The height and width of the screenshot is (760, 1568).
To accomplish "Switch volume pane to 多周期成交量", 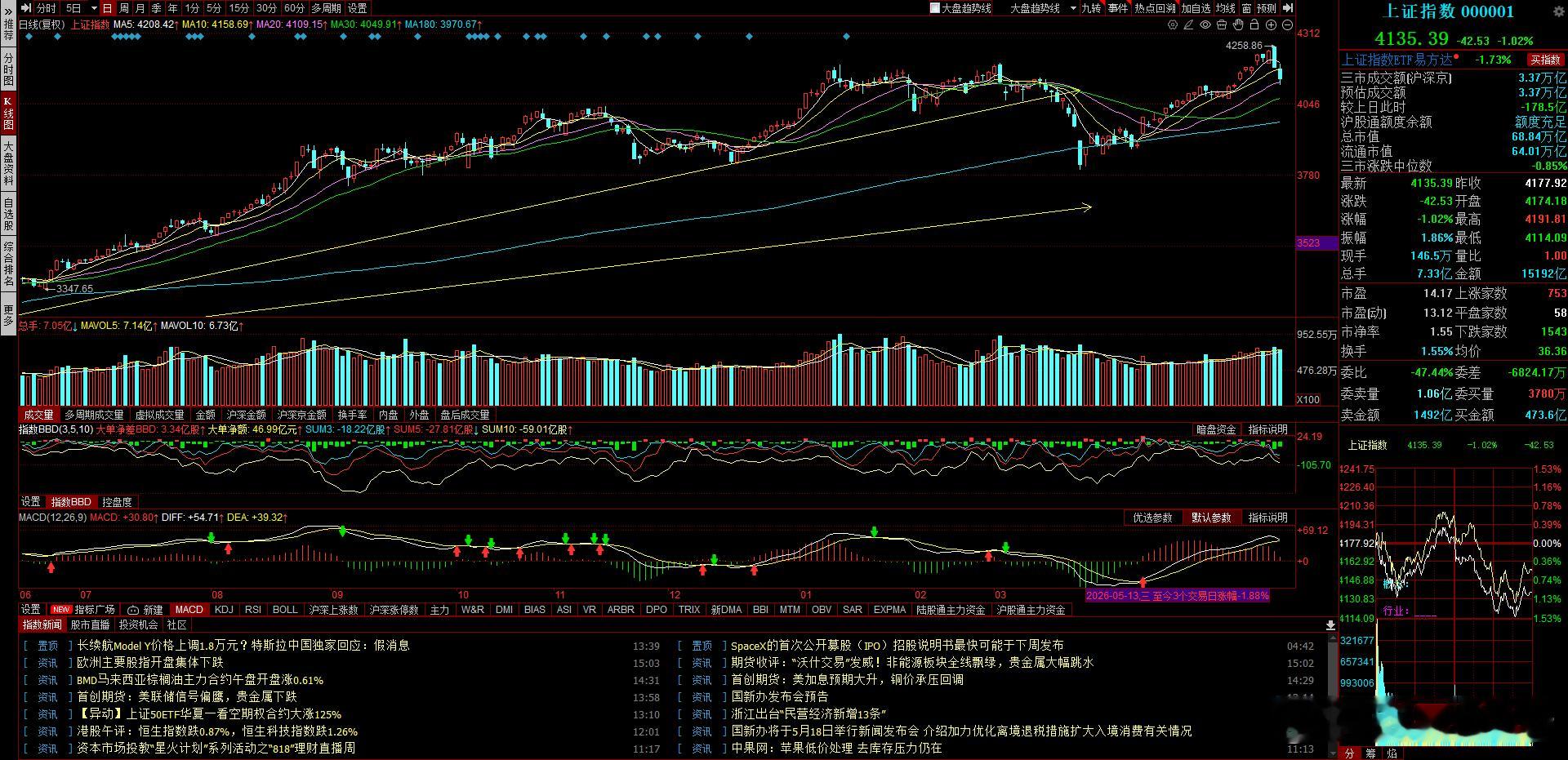I will click(x=94, y=415).
